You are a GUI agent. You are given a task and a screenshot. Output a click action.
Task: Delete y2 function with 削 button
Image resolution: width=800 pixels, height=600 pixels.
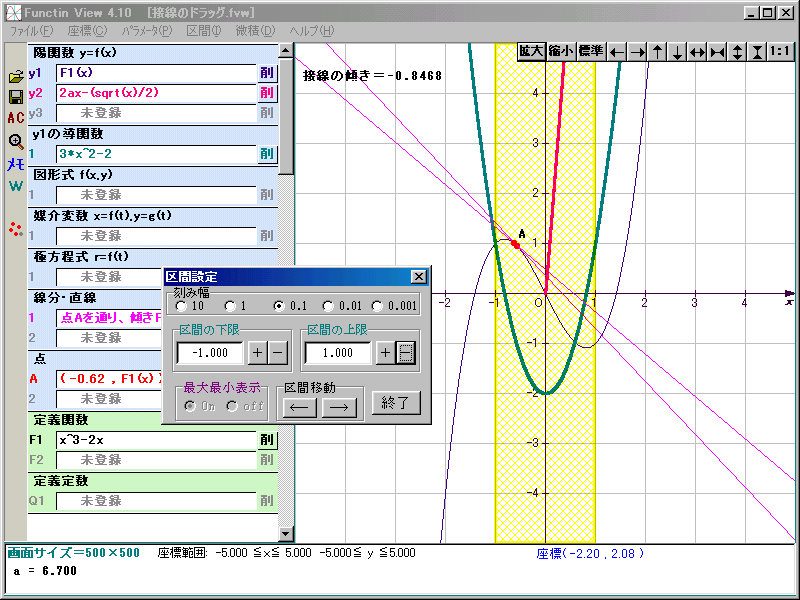tap(267, 93)
